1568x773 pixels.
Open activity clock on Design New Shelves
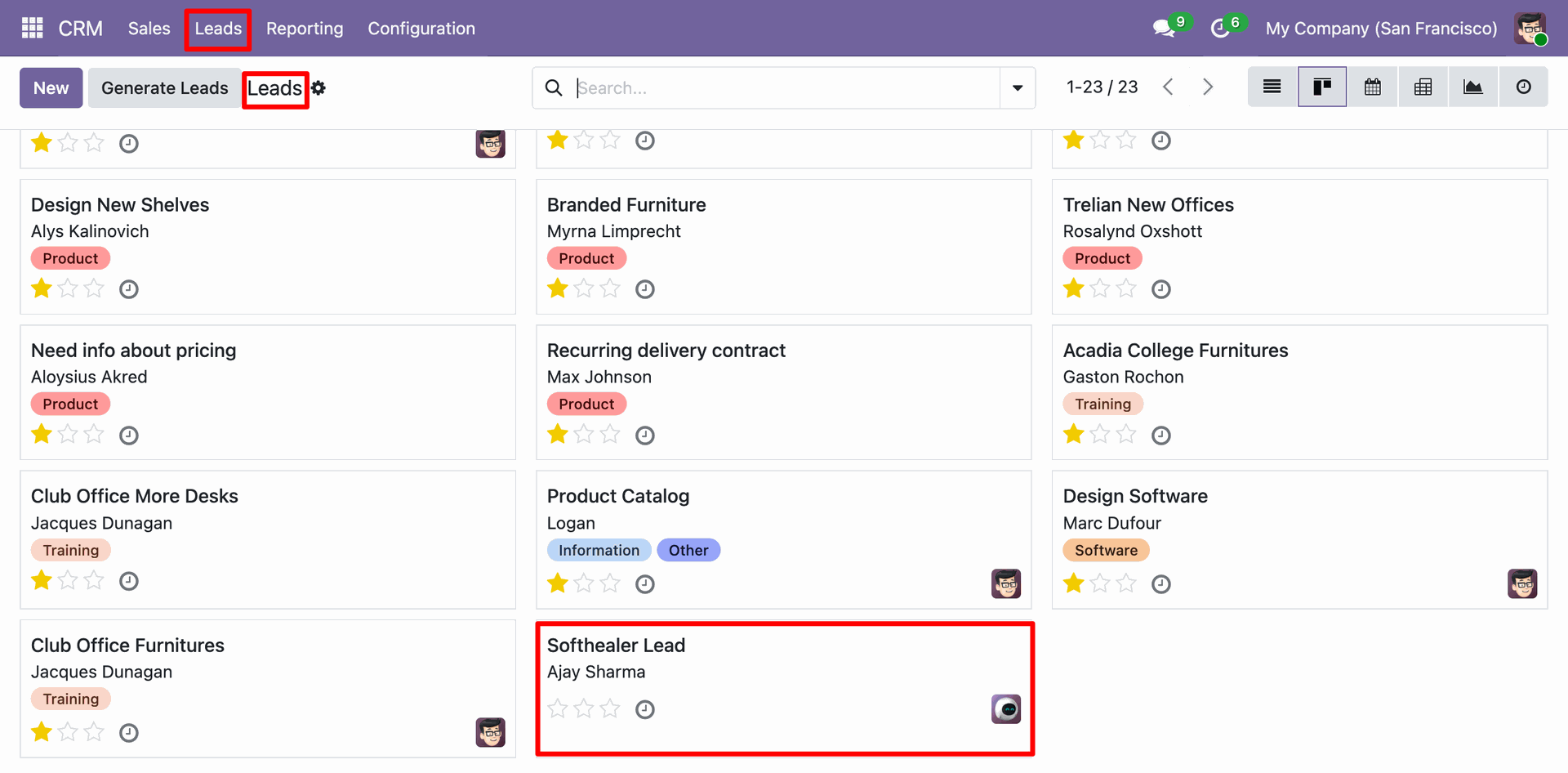[129, 289]
